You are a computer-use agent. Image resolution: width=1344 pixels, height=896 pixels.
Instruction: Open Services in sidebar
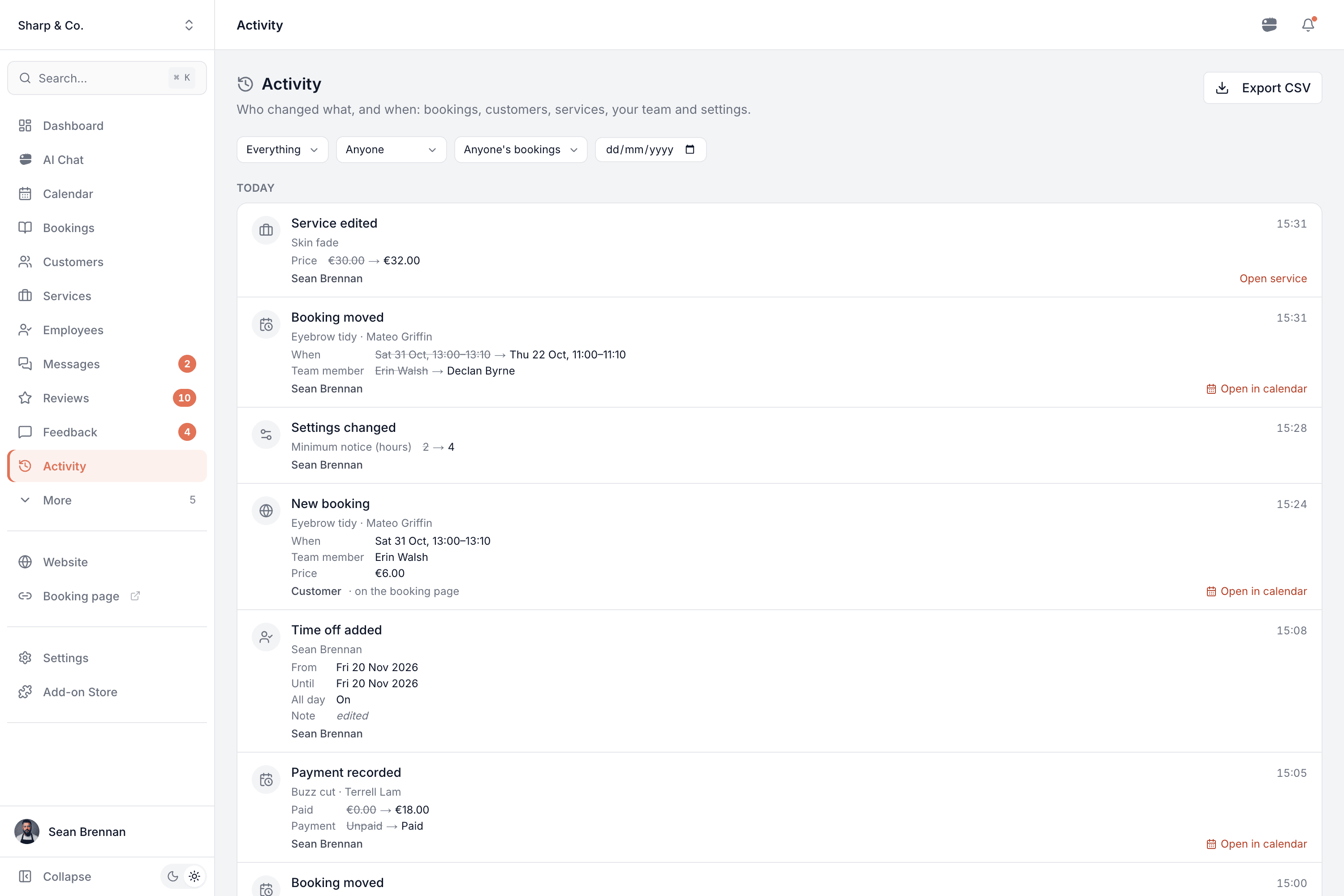(107, 296)
